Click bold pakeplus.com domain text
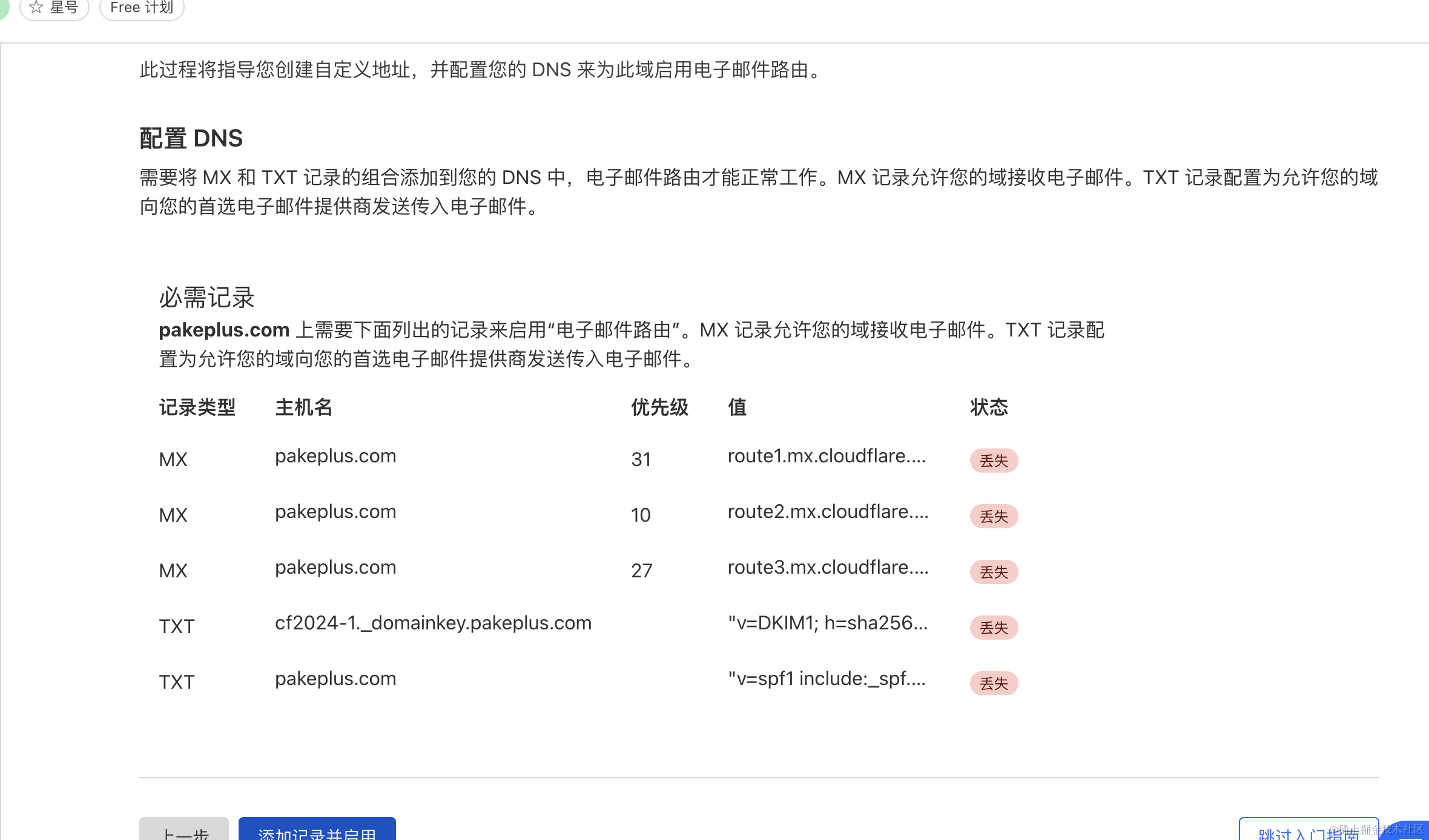The image size is (1429, 840). tap(224, 330)
